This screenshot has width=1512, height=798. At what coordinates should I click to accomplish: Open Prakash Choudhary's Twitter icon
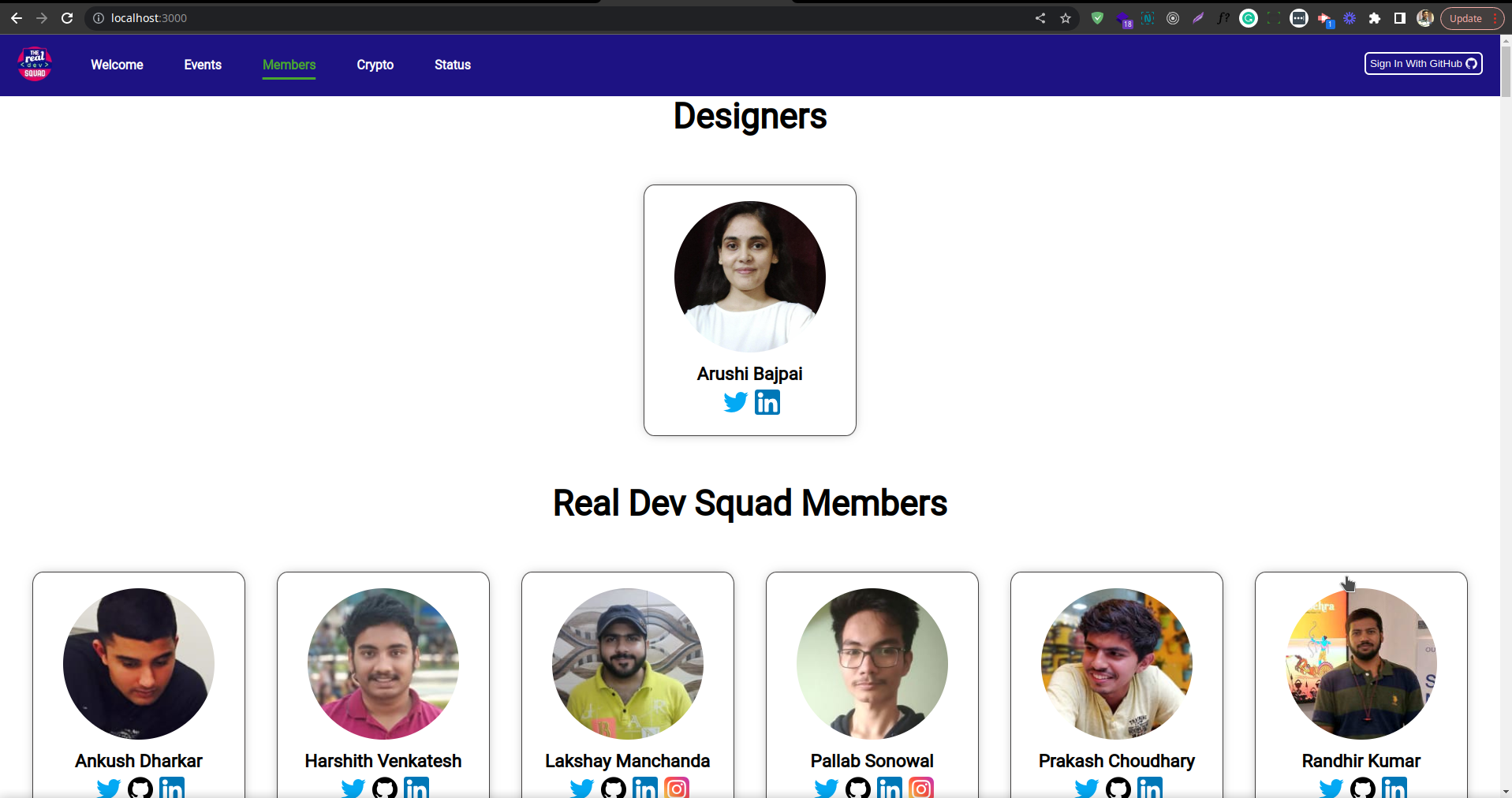[x=1087, y=788]
